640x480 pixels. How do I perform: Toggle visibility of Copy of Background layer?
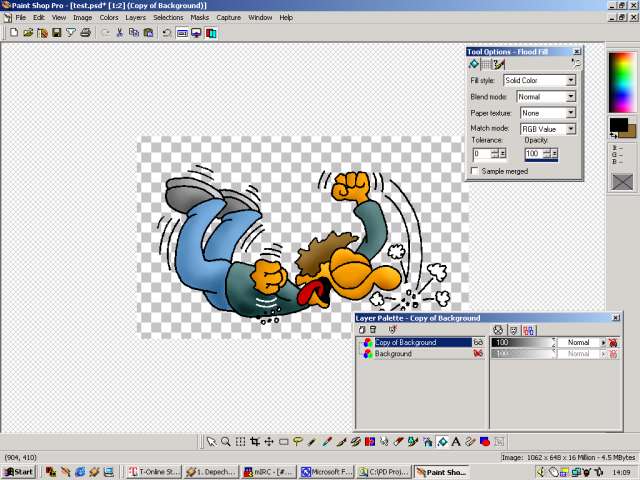pyautogui.click(x=478, y=342)
